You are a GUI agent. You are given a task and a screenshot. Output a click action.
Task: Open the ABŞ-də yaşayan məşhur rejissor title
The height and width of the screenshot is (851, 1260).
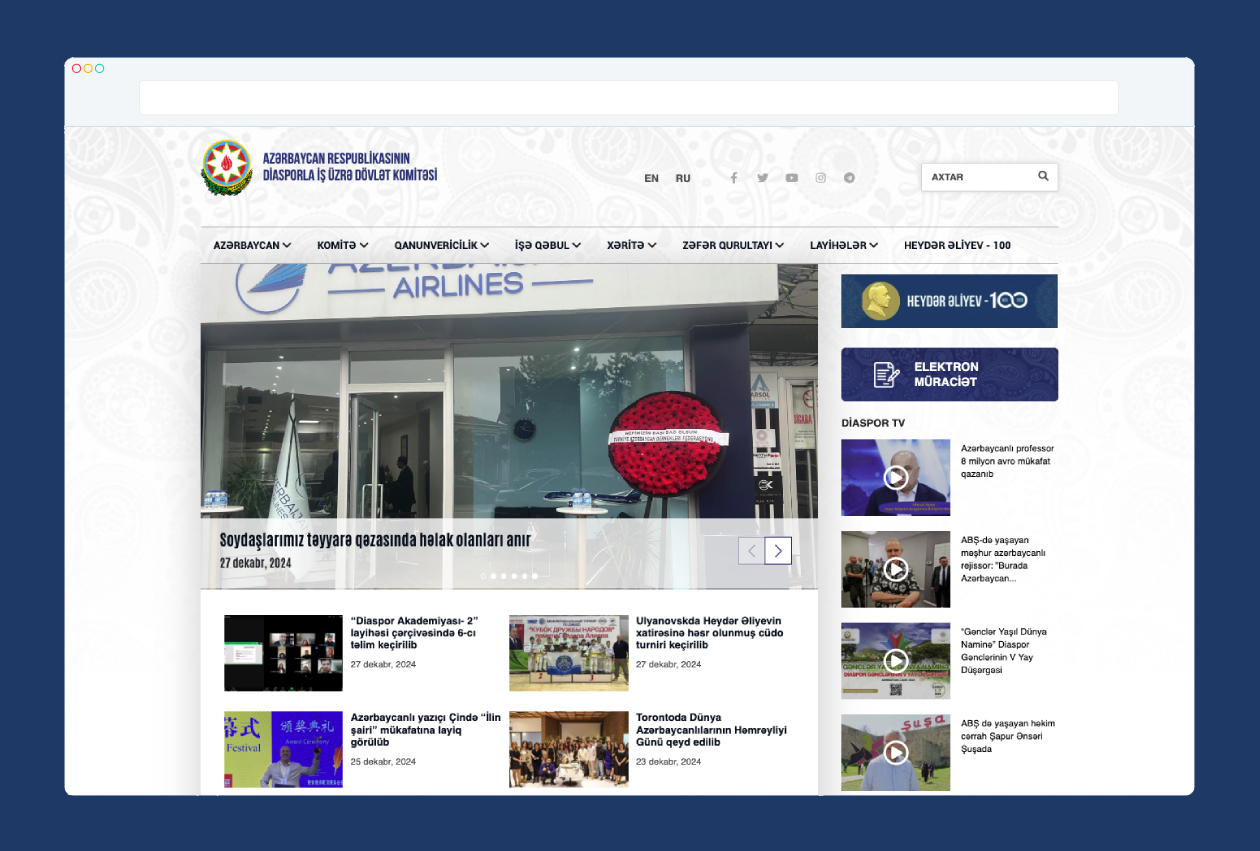coord(1003,559)
